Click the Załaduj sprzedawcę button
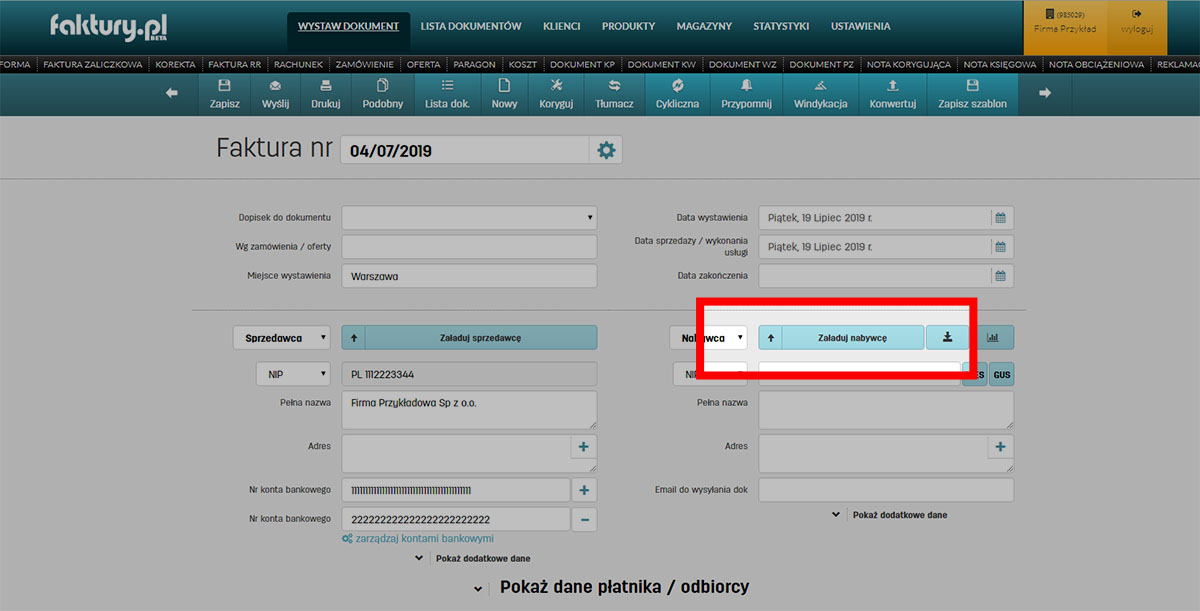The width and height of the screenshot is (1200, 611). coord(480,338)
